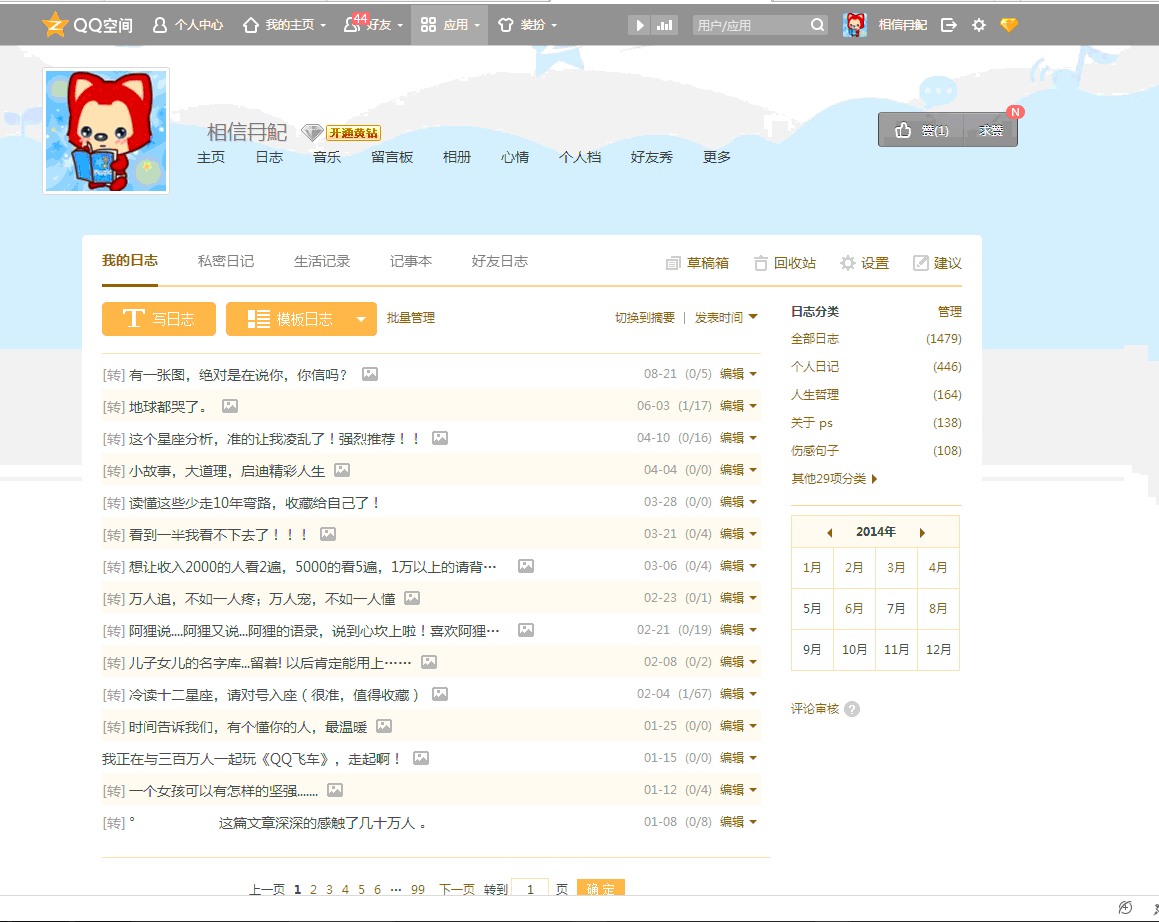Switch to the 记事本 tab

411,261
